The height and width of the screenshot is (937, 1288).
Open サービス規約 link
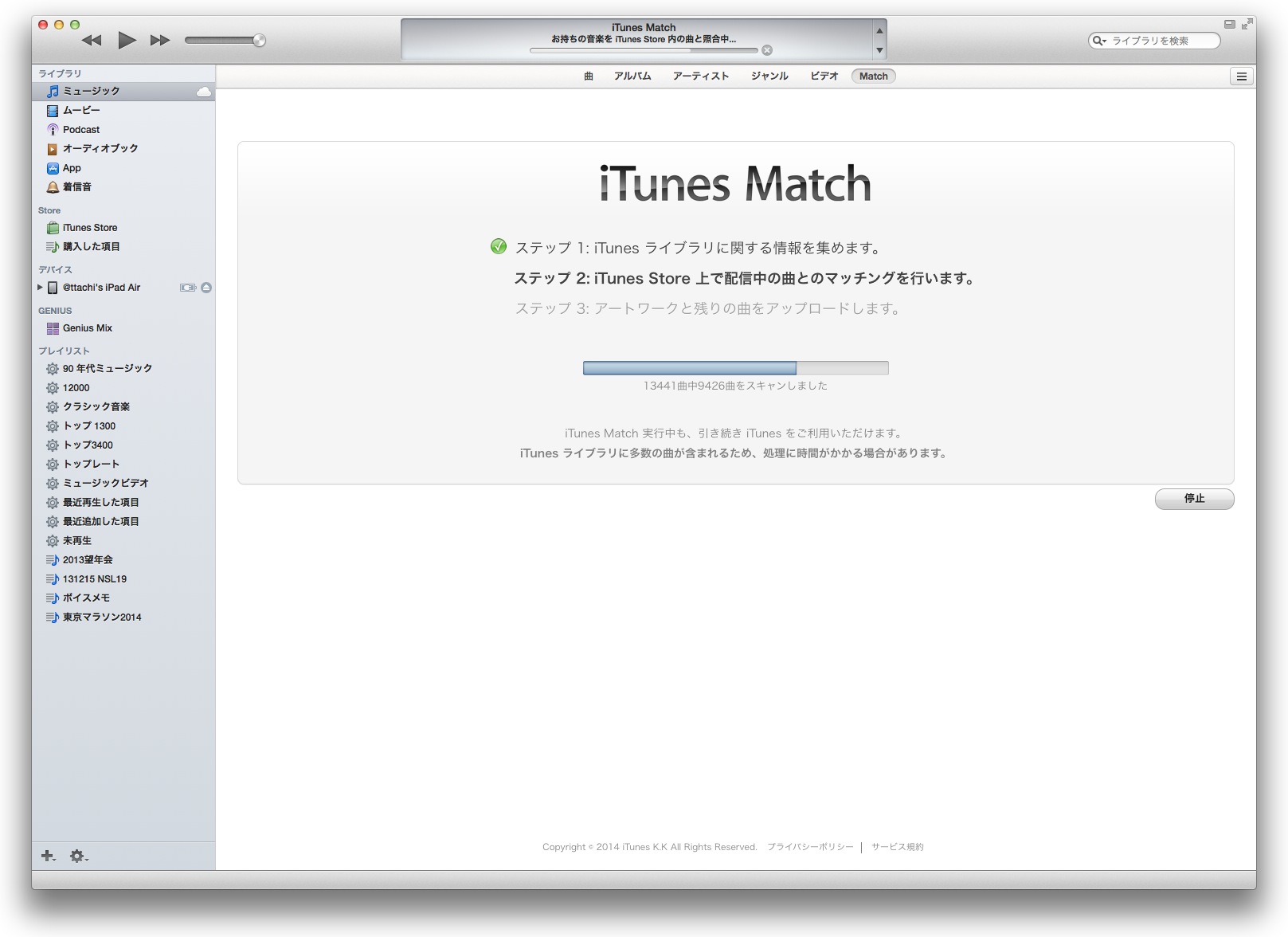[898, 847]
